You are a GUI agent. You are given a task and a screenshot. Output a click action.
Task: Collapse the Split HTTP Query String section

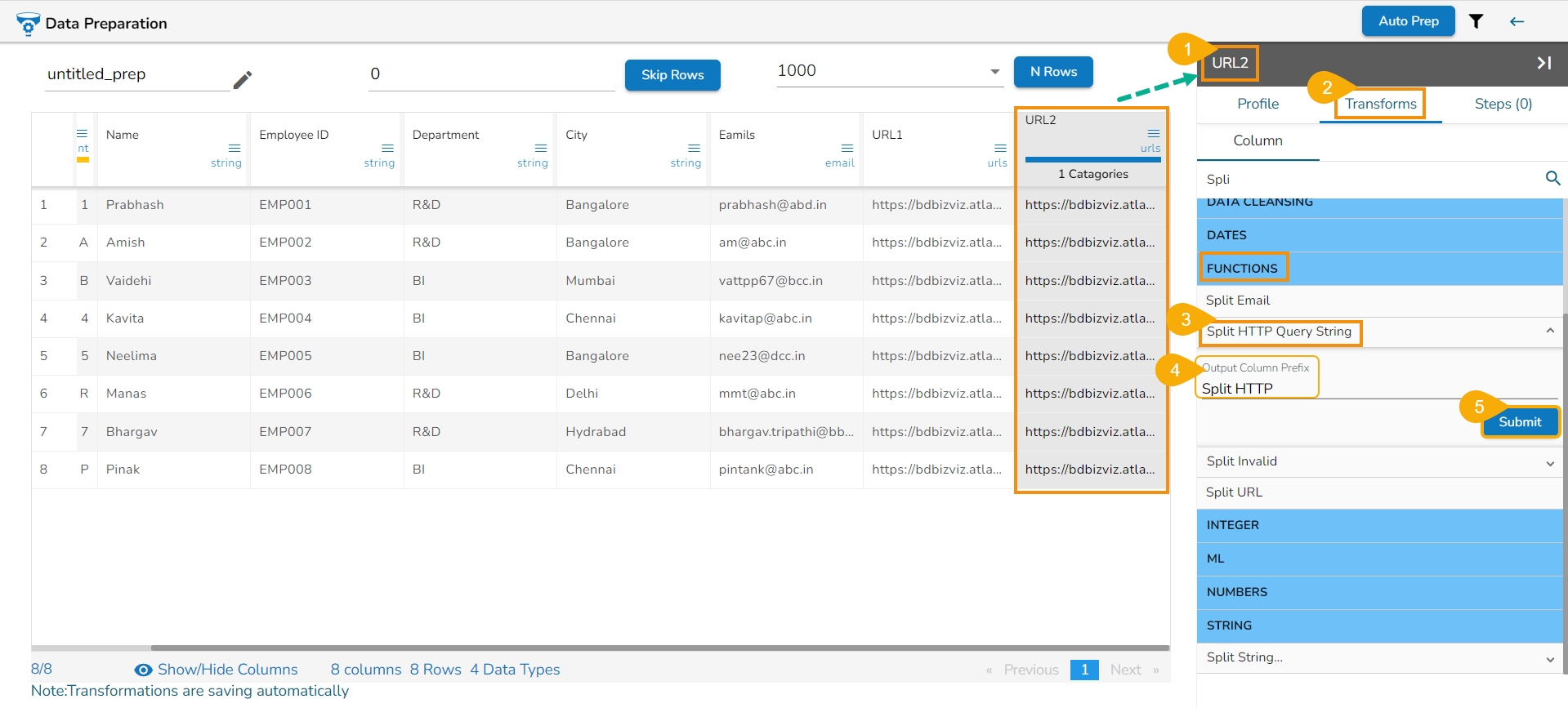coord(1549,331)
